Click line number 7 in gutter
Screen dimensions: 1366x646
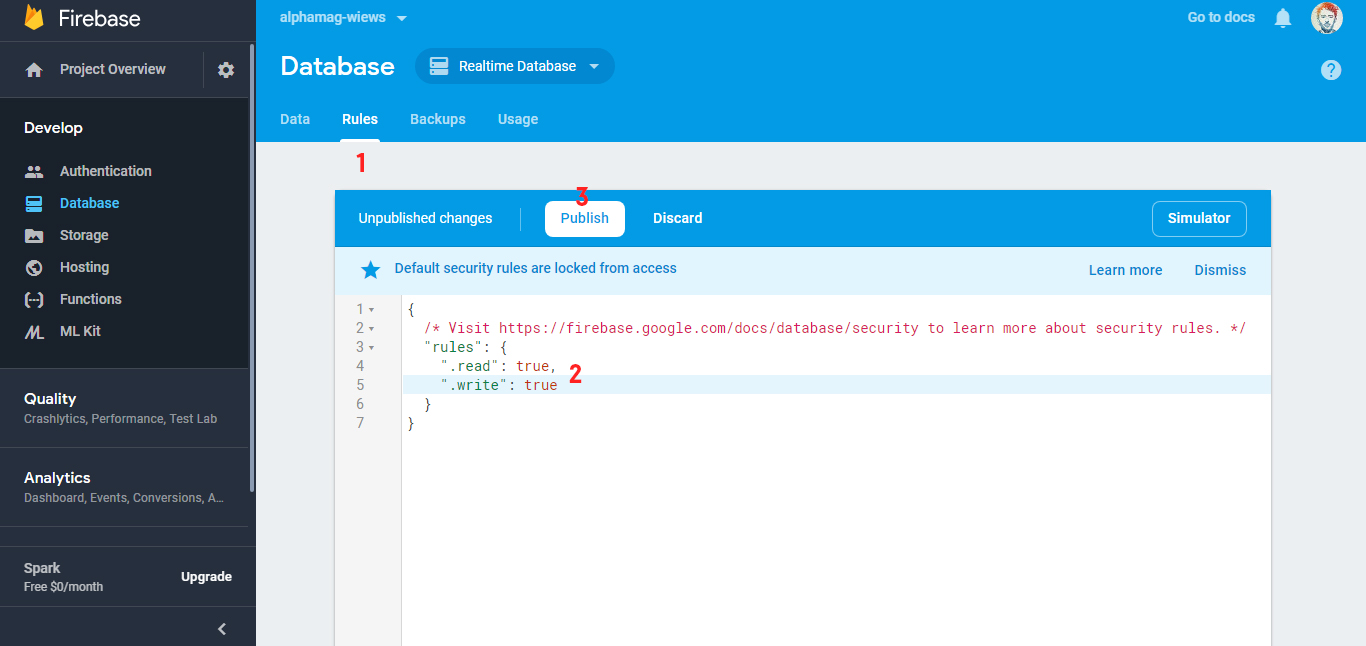(x=360, y=423)
